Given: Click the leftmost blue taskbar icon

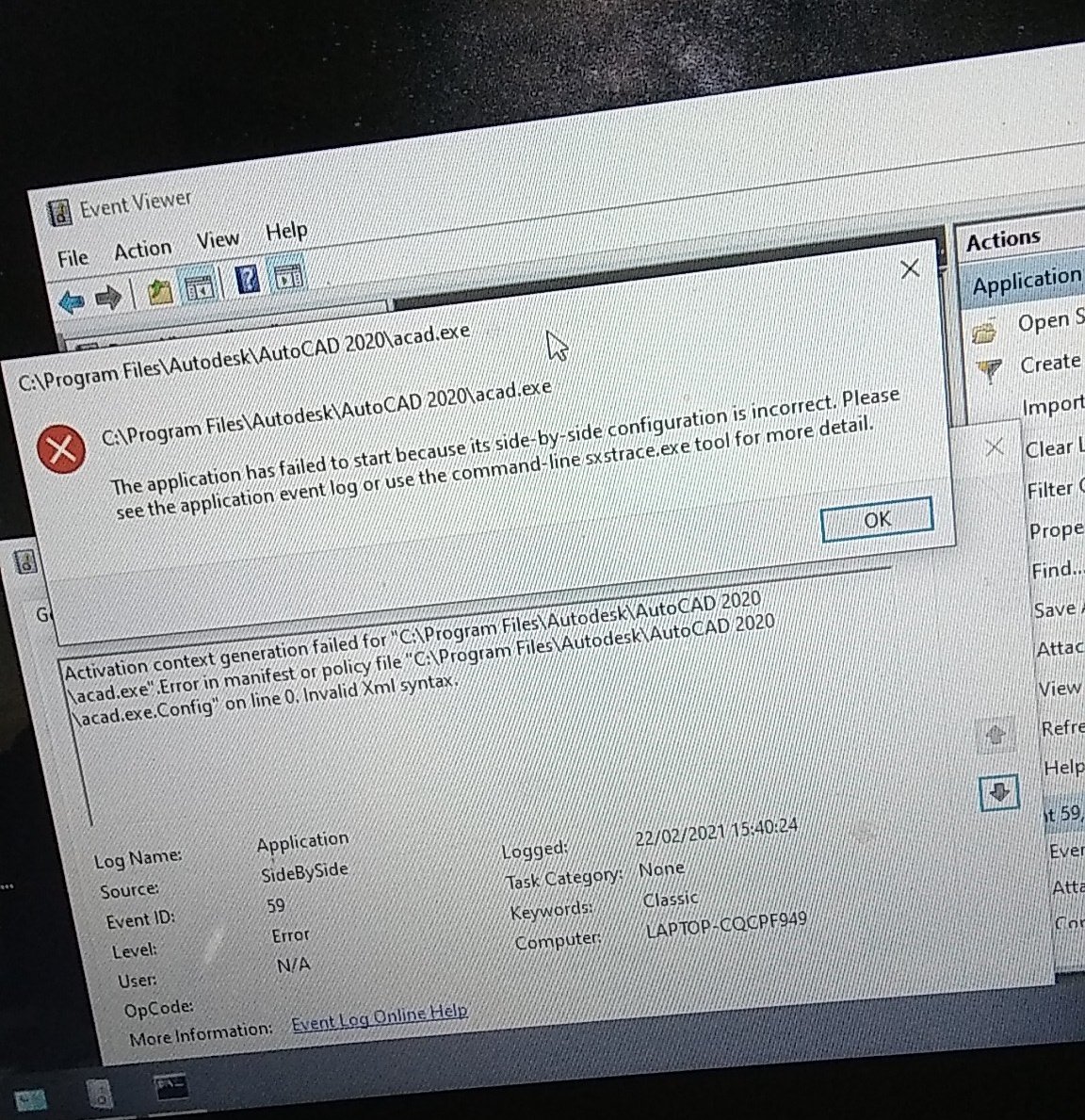Looking at the screenshot, I should click(30, 1099).
